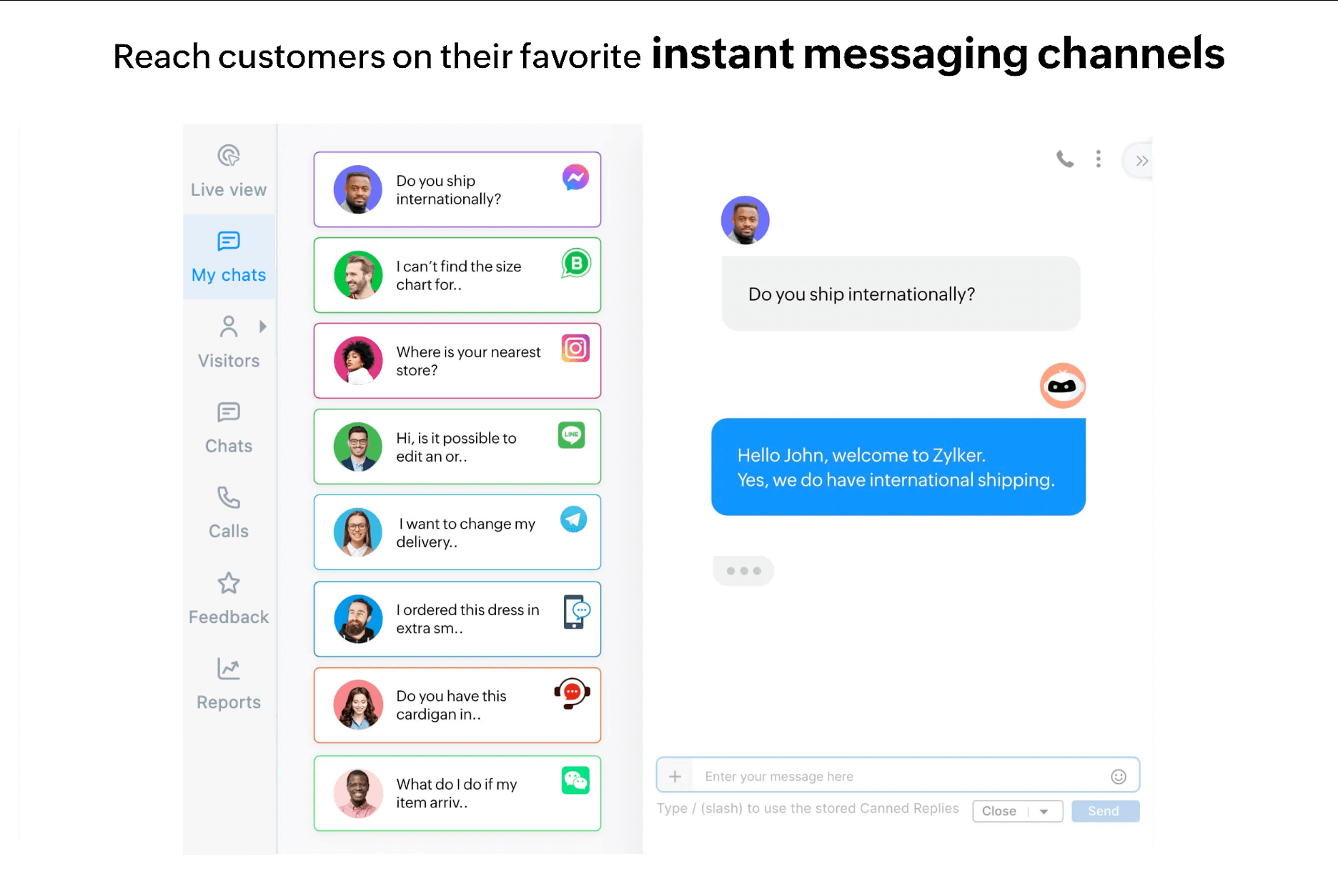Open the Reports chart icon

click(x=229, y=669)
